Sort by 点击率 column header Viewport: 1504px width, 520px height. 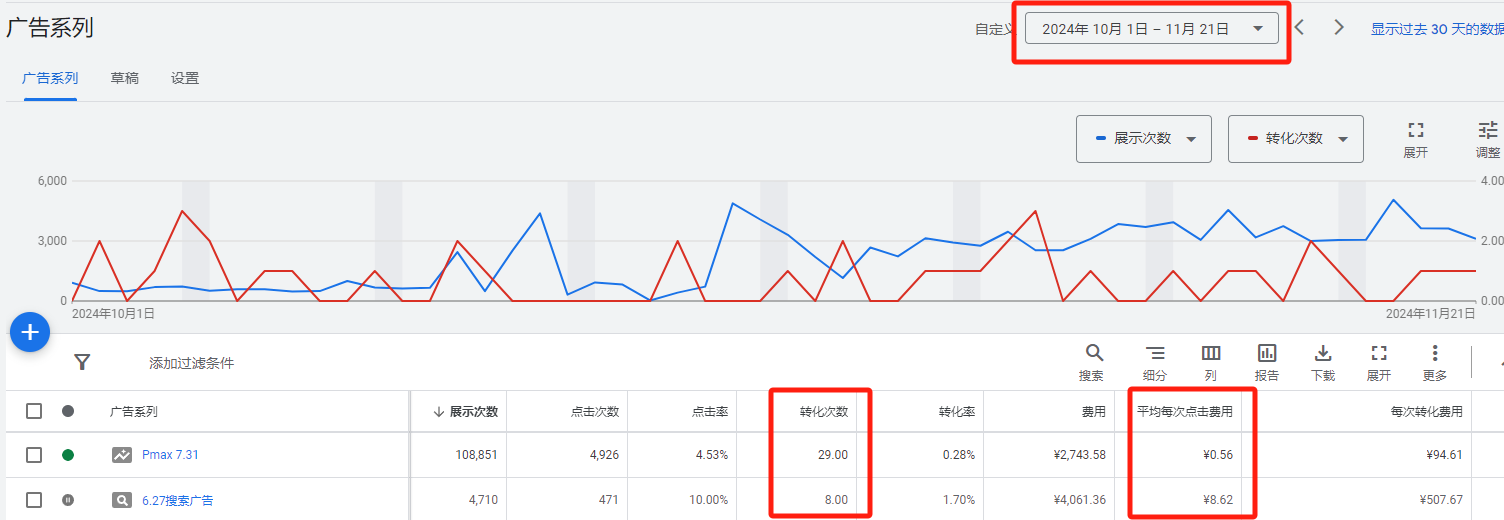point(710,411)
